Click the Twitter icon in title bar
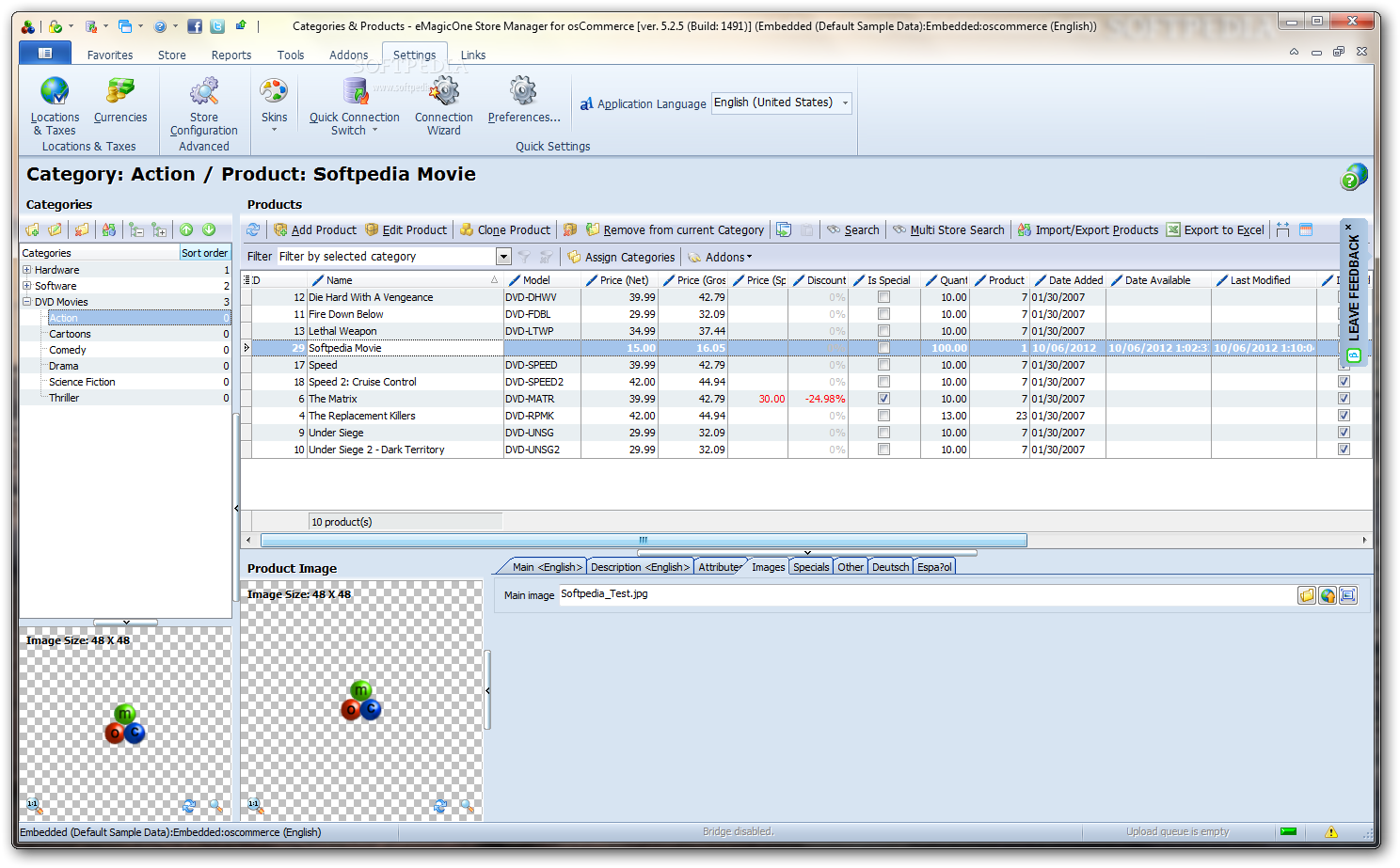Screen dimensions: 1400x868 (217, 26)
